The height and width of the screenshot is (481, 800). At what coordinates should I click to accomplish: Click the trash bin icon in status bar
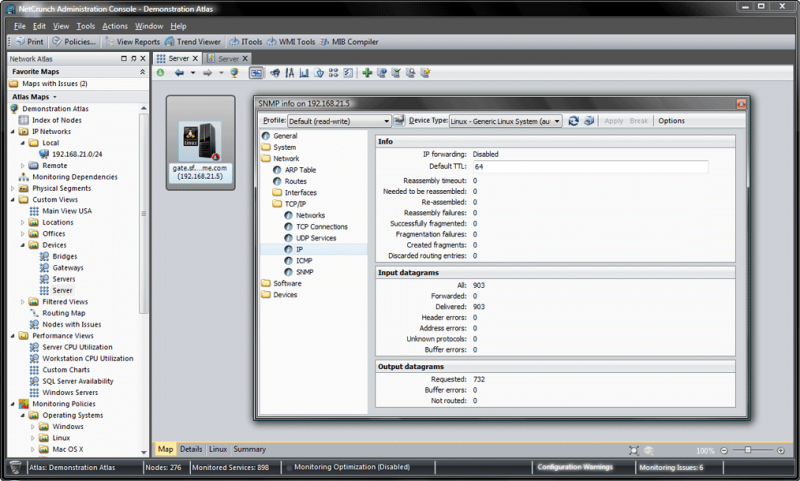[15, 467]
